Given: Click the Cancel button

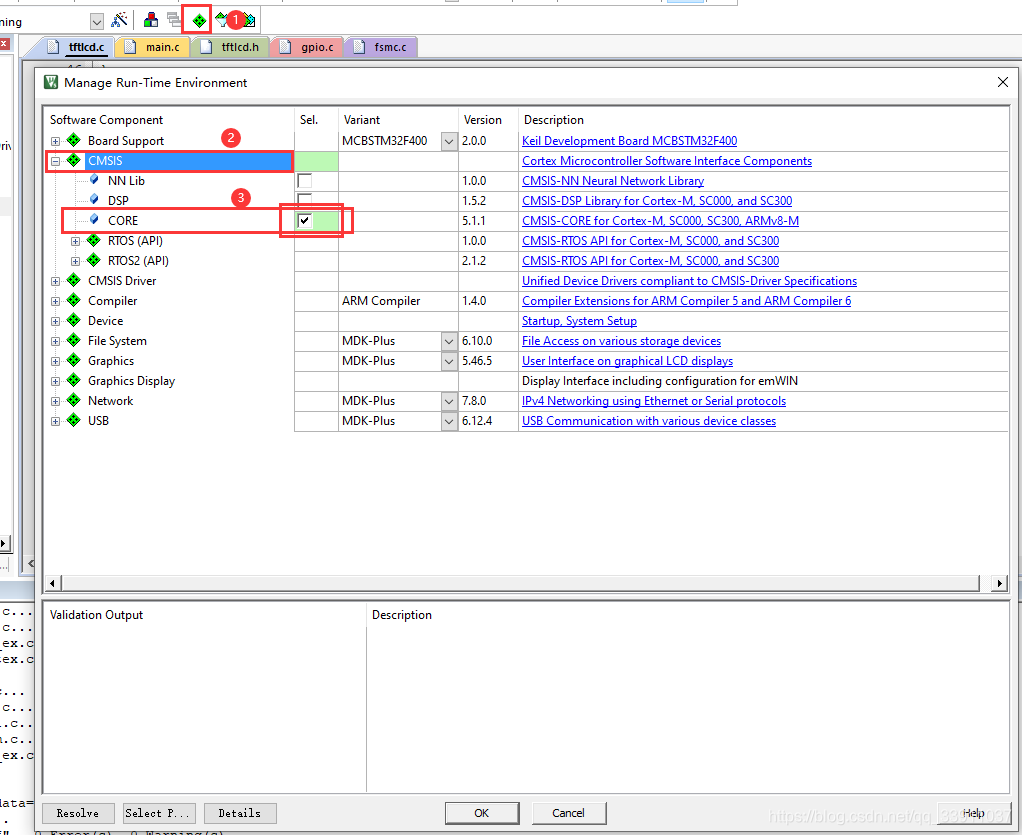Looking at the screenshot, I should (x=569, y=813).
